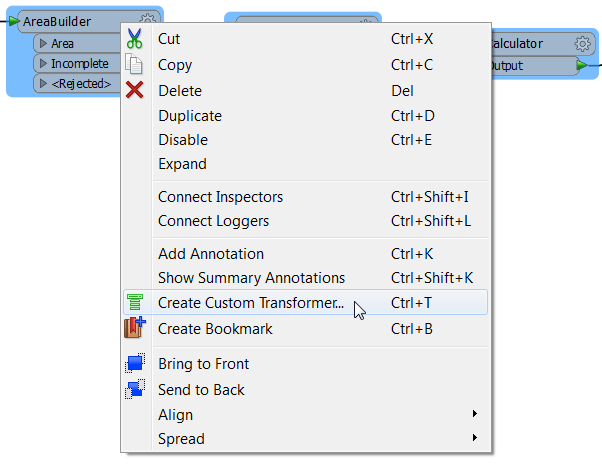
Task: Select the Calculator transformer title
Action: pyautogui.click(x=517, y=43)
